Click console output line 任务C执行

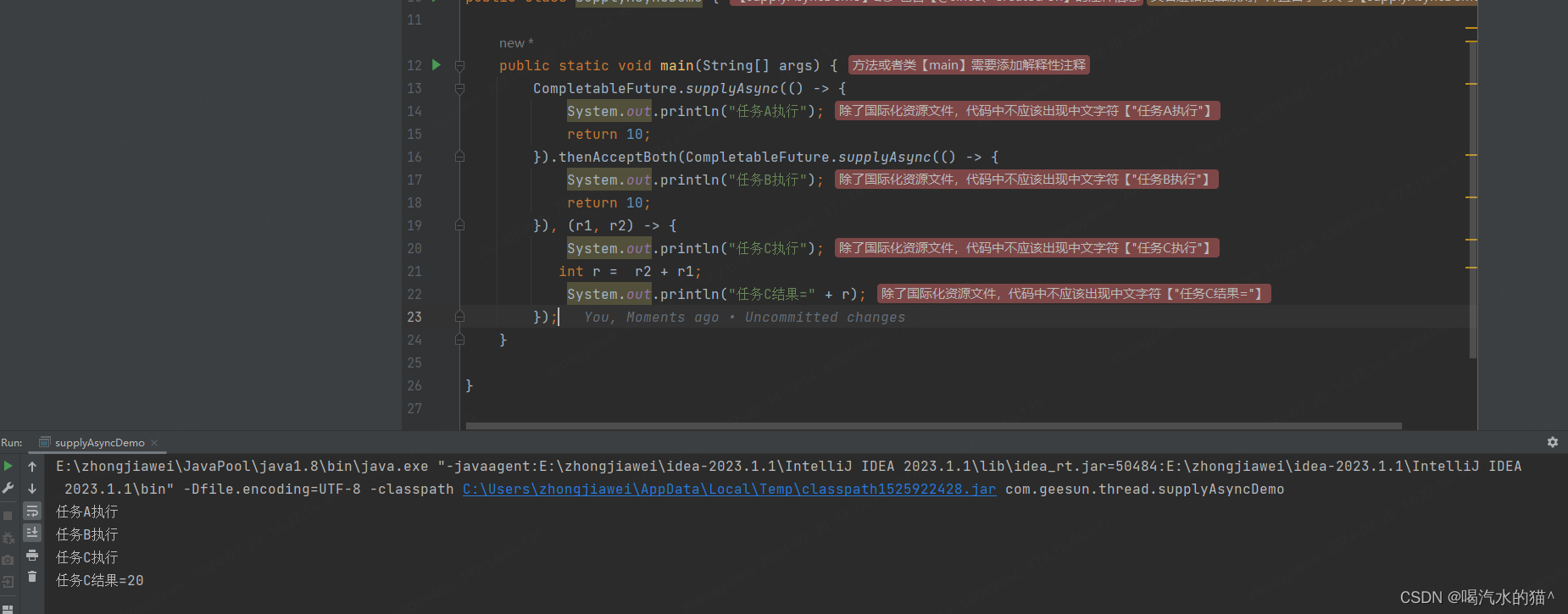coord(87,557)
